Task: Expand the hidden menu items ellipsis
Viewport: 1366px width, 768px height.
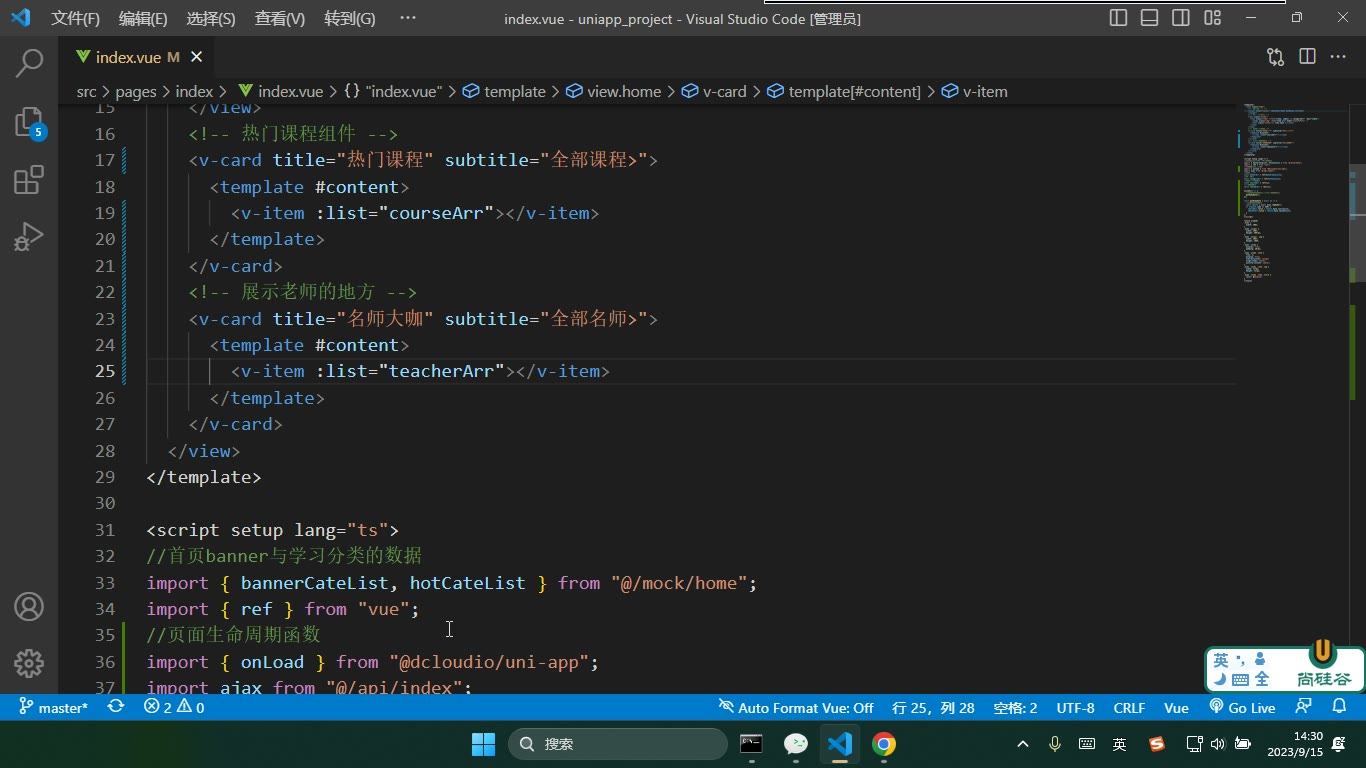Action: click(x=407, y=18)
